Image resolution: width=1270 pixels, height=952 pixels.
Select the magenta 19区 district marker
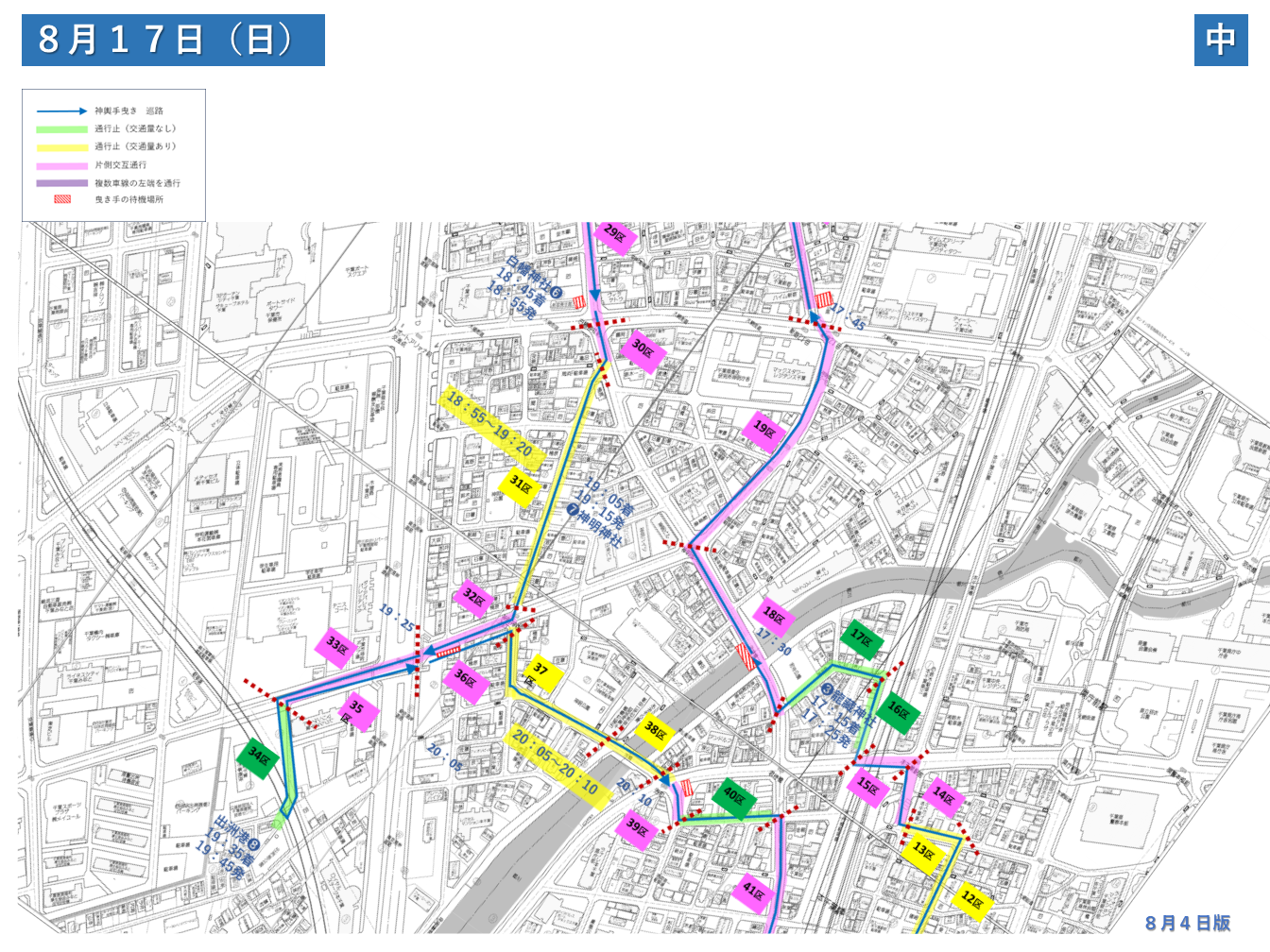click(x=764, y=431)
